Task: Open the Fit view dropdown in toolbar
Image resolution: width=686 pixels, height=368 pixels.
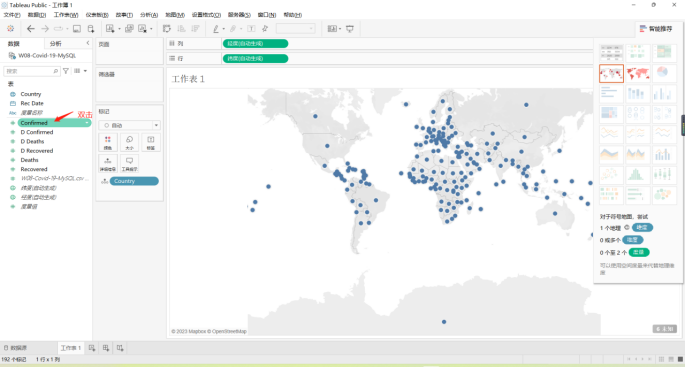Action: point(295,29)
